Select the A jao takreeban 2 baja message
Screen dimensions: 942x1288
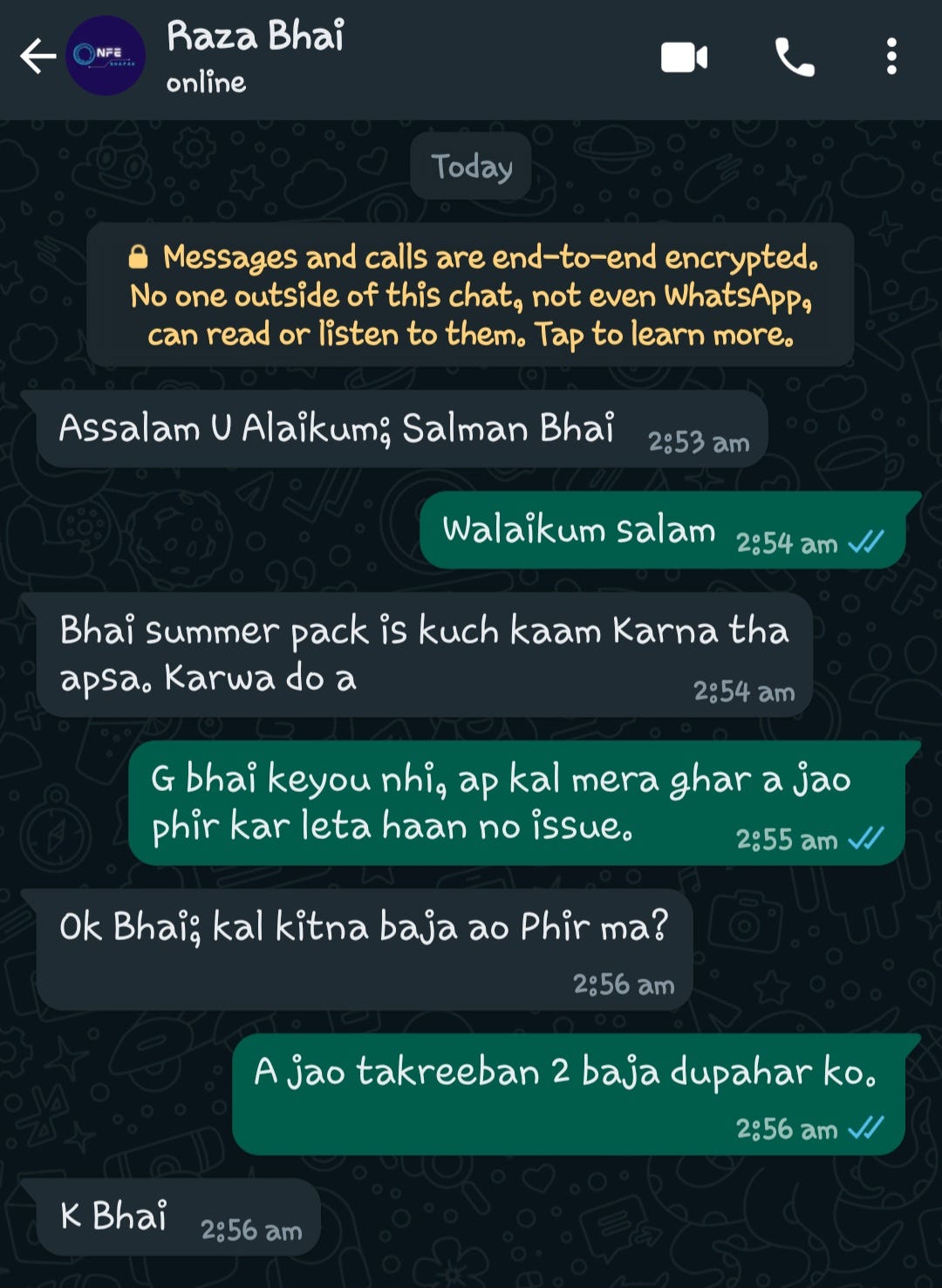tap(569, 1094)
